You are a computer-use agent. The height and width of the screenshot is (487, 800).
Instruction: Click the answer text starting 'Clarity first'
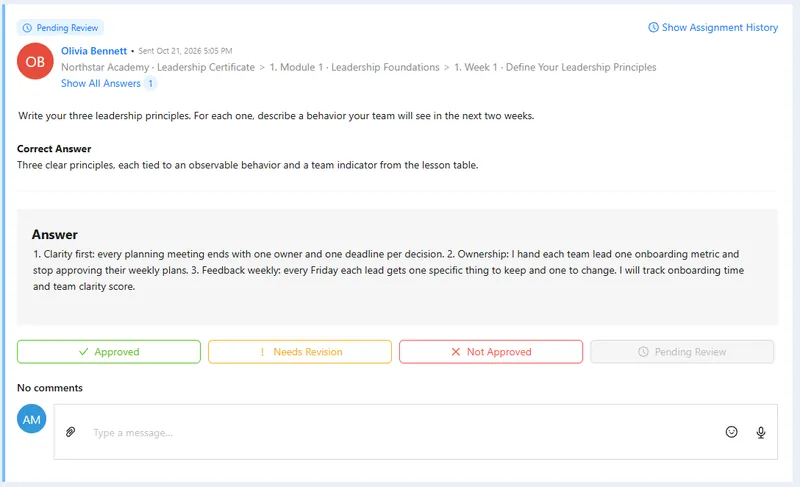click(389, 270)
